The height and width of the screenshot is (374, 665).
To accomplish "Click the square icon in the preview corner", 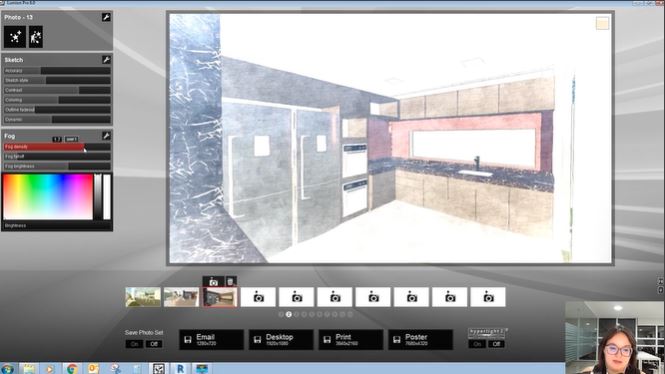I will click(x=602, y=23).
